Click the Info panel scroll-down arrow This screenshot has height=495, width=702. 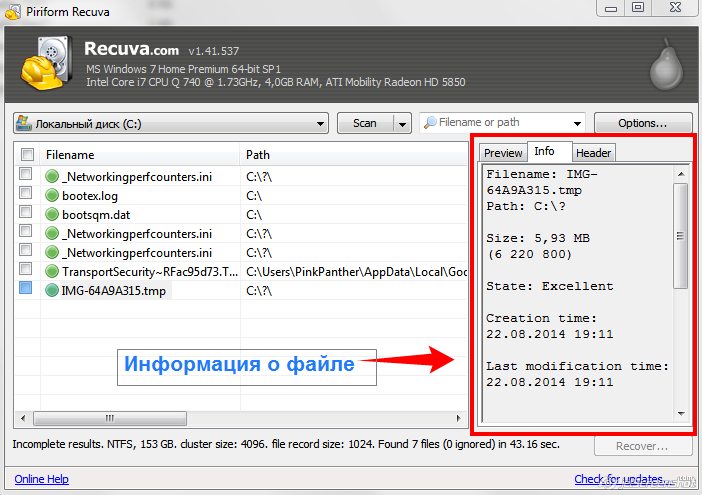click(681, 414)
